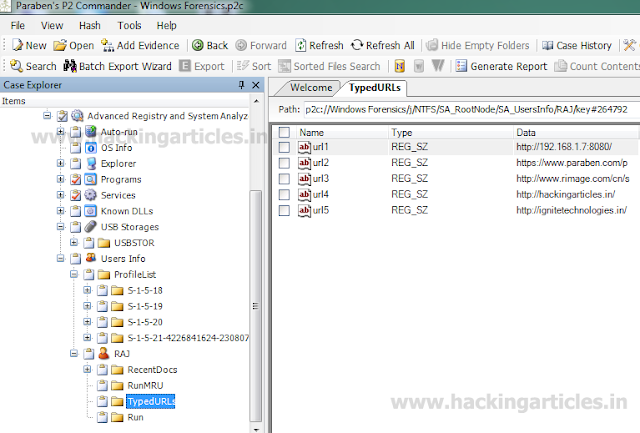640x433 pixels.
Task: Click Hide Empty Folders icon
Action: tap(432, 45)
